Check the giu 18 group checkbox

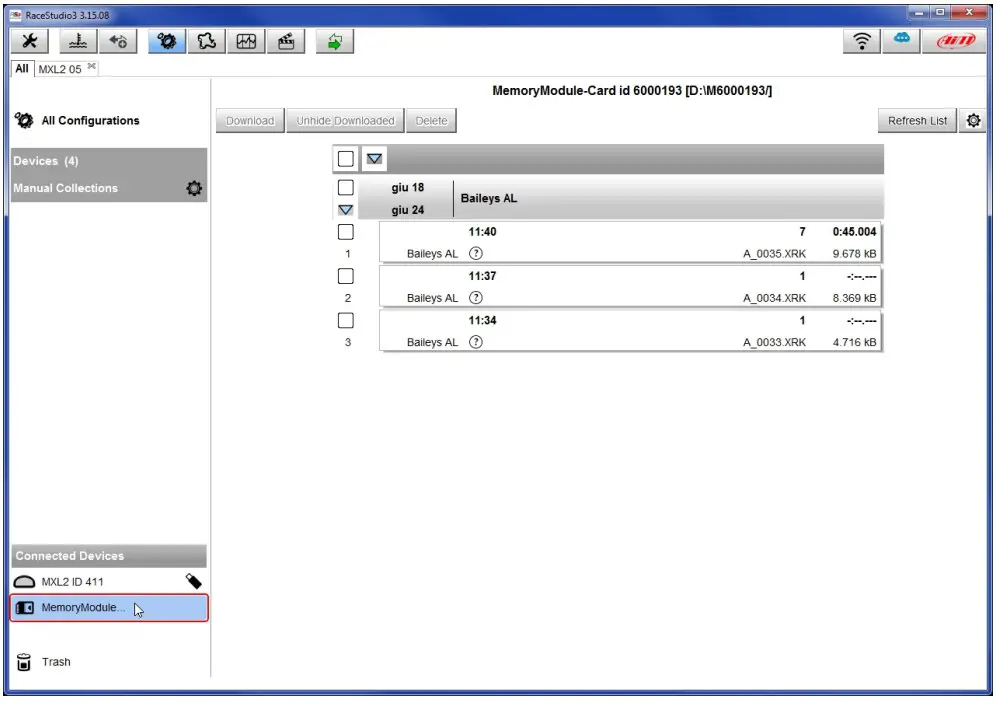point(346,188)
